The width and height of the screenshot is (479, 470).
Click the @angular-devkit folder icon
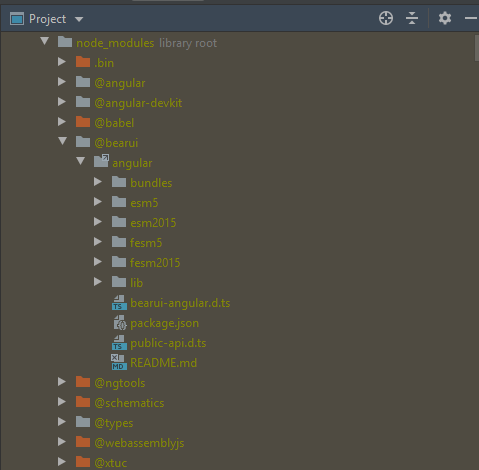coord(83,102)
